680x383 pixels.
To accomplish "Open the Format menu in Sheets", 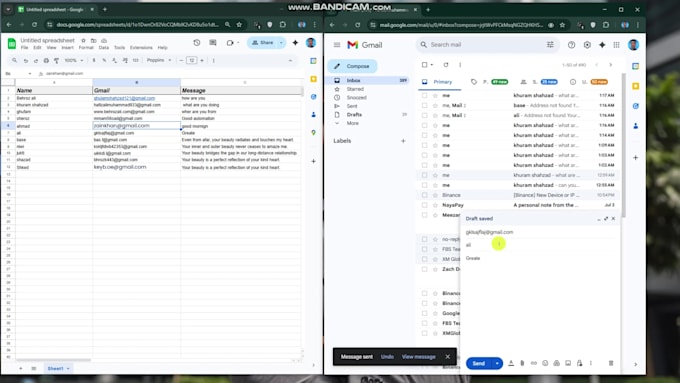I will [x=86, y=48].
